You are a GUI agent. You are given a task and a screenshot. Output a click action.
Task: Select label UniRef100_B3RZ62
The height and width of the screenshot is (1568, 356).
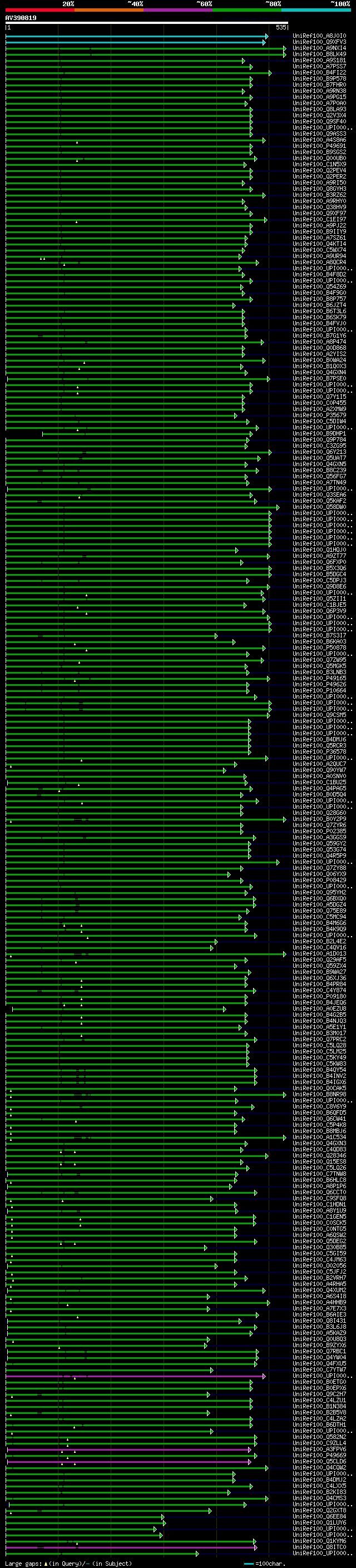[319, 195]
